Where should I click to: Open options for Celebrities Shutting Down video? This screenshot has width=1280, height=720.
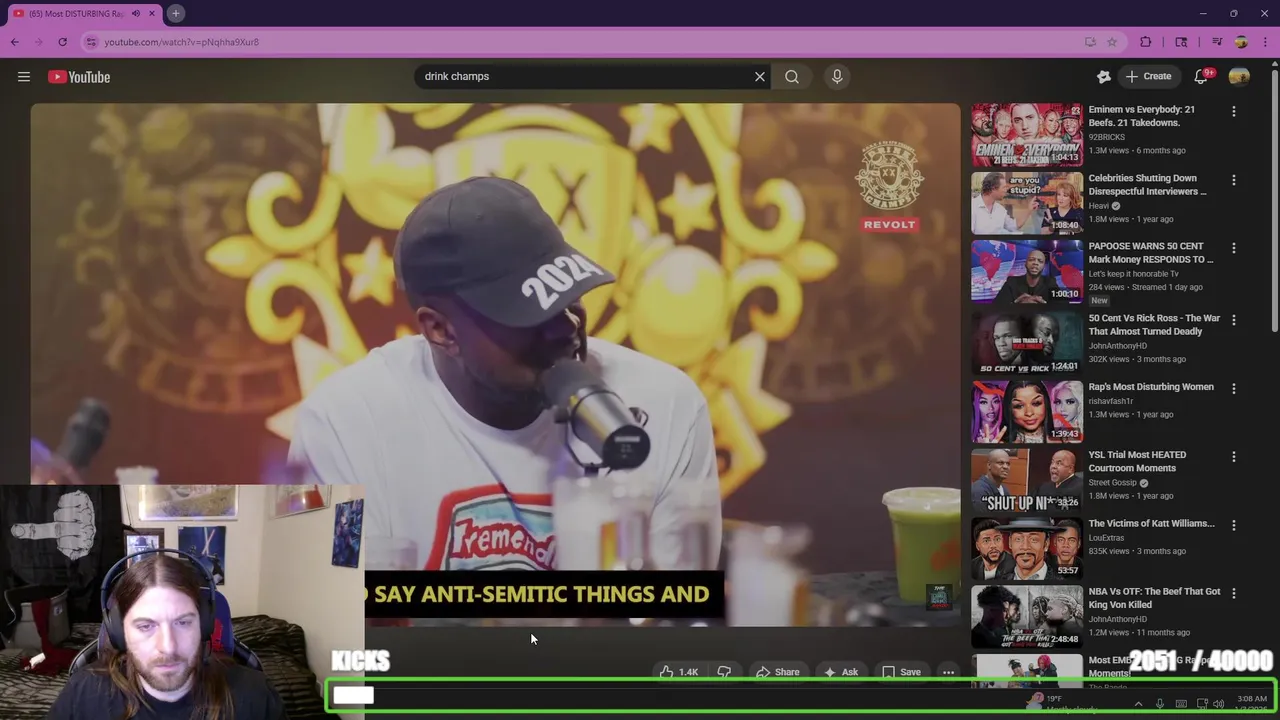click(x=1233, y=180)
